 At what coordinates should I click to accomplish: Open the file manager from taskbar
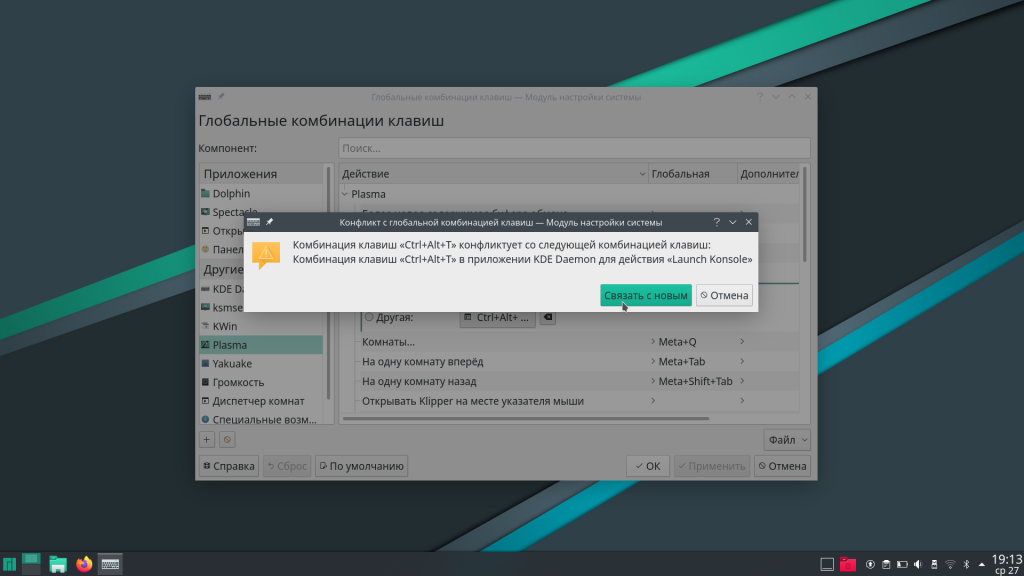[58, 564]
